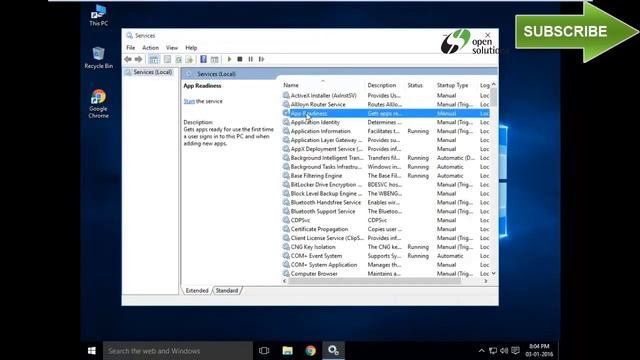Click the gear icon beside Base Filtering Engine
This screenshot has height=360, width=640.
click(x=286, y=176)
